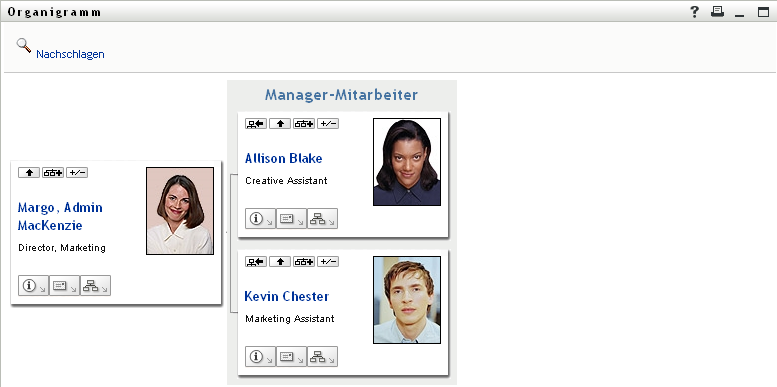Click the Organigramm title text
This screenshot has height=387, width=777.
(x=54, y=12)
